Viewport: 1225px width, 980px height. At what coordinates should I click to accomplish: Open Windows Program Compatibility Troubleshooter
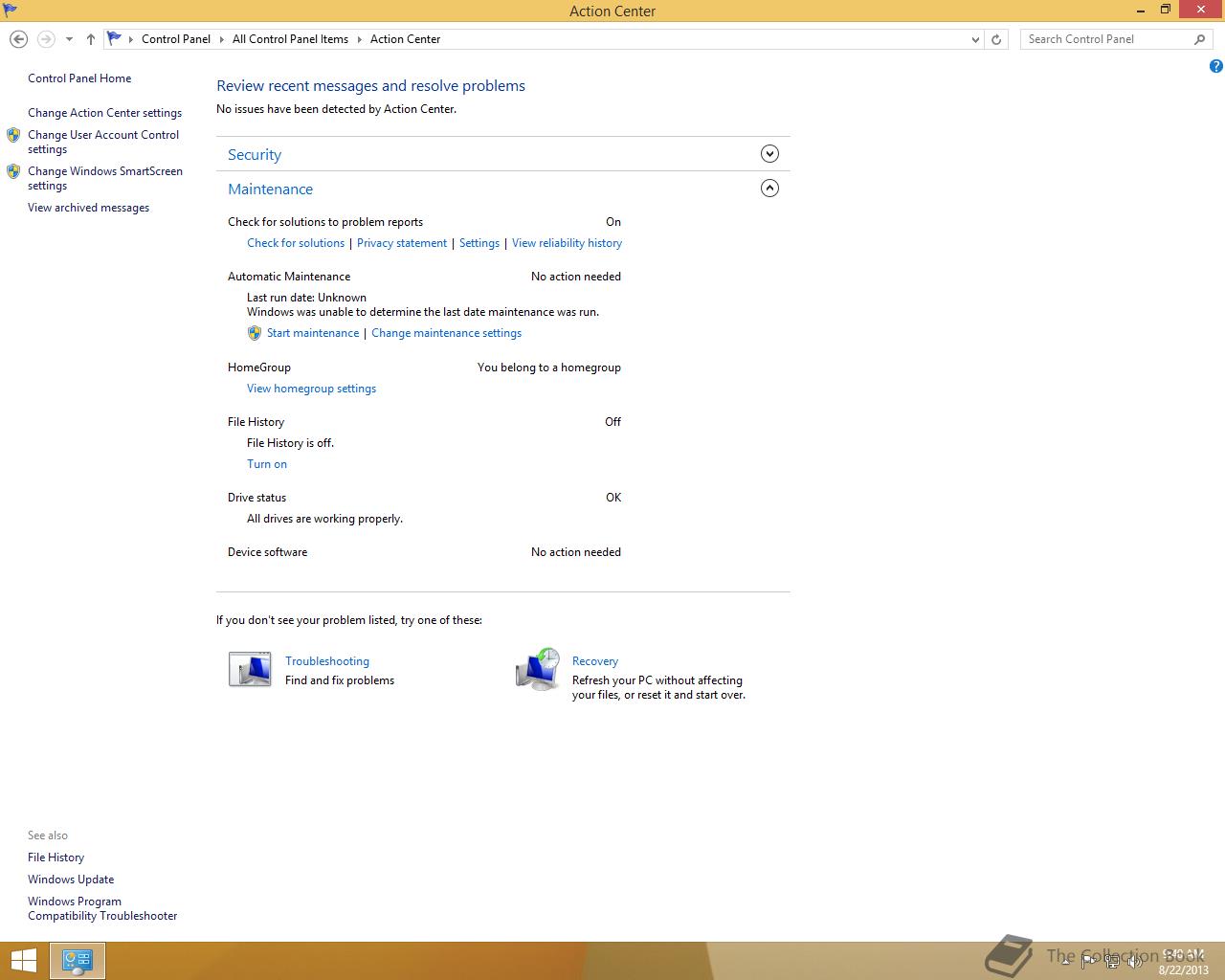(x=102, y=908)
